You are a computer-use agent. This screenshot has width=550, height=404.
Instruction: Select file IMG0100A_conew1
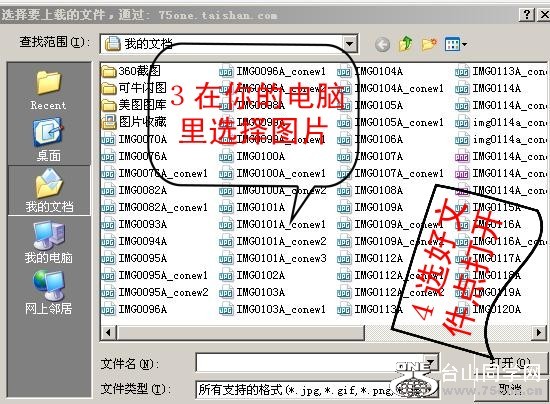(x=272, y=173)
